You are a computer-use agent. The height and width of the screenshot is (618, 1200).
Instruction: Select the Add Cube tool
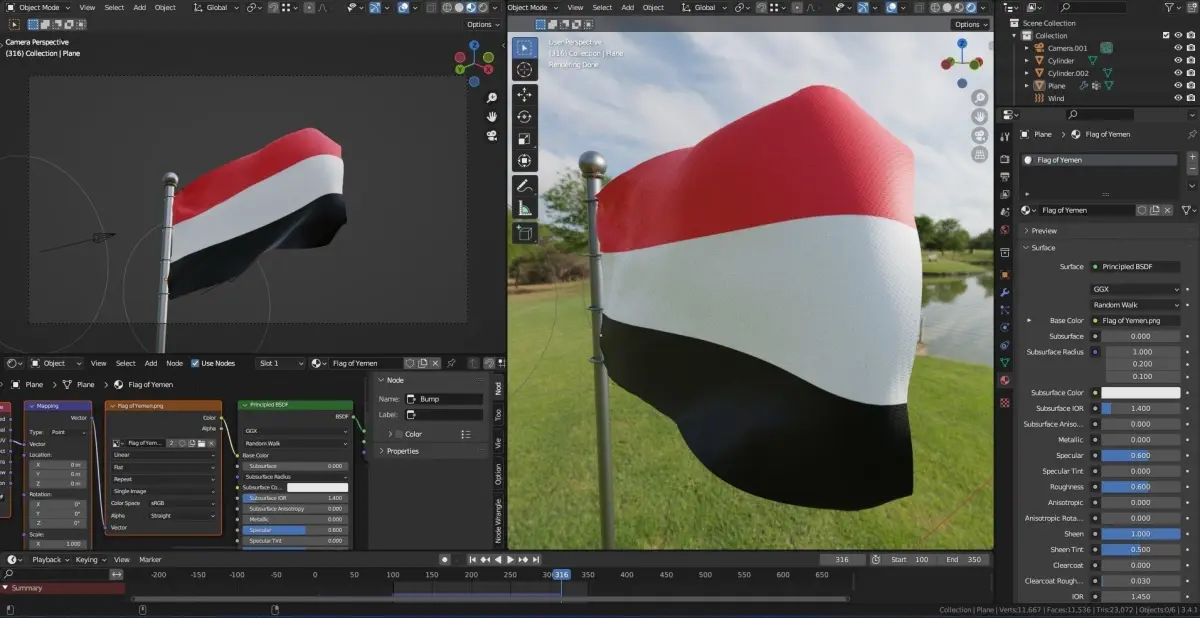(524, 233)
